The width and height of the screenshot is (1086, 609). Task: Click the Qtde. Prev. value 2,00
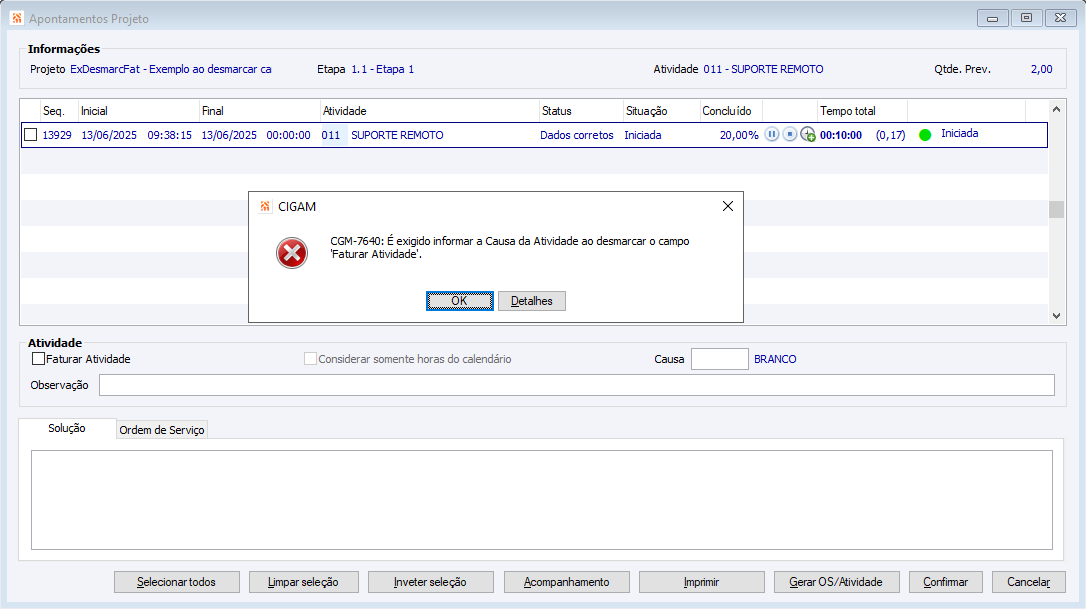pos(1041,69)
